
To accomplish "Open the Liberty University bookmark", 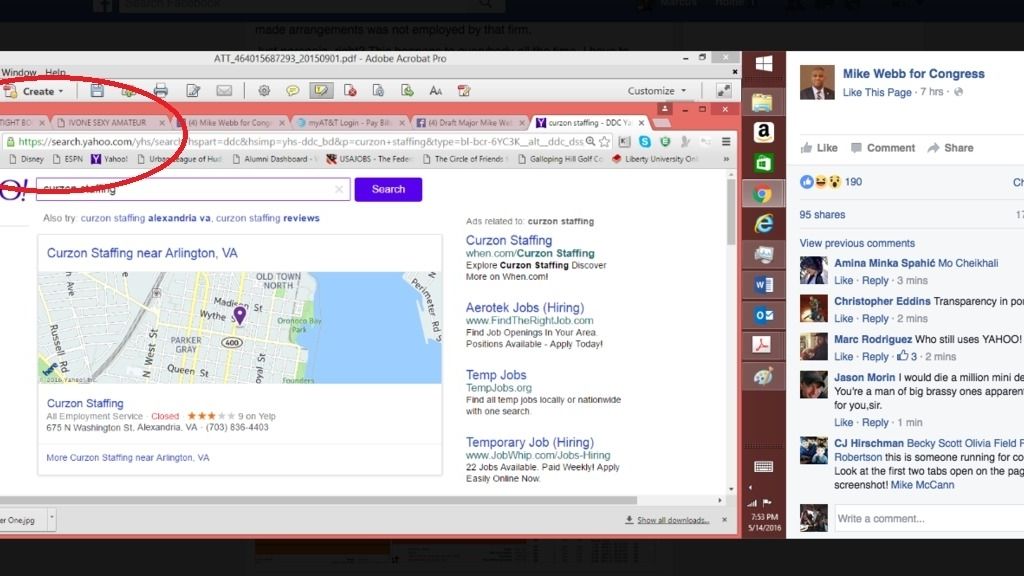I will click(x=655, y=159).
